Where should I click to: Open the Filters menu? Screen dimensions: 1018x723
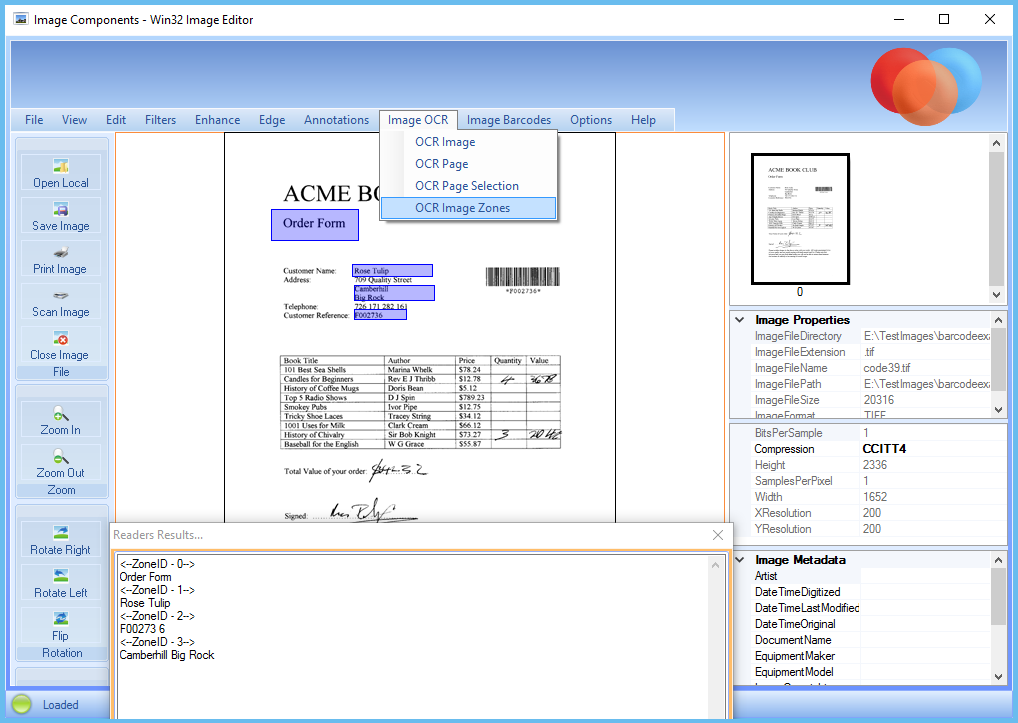(x=160, y=120)
